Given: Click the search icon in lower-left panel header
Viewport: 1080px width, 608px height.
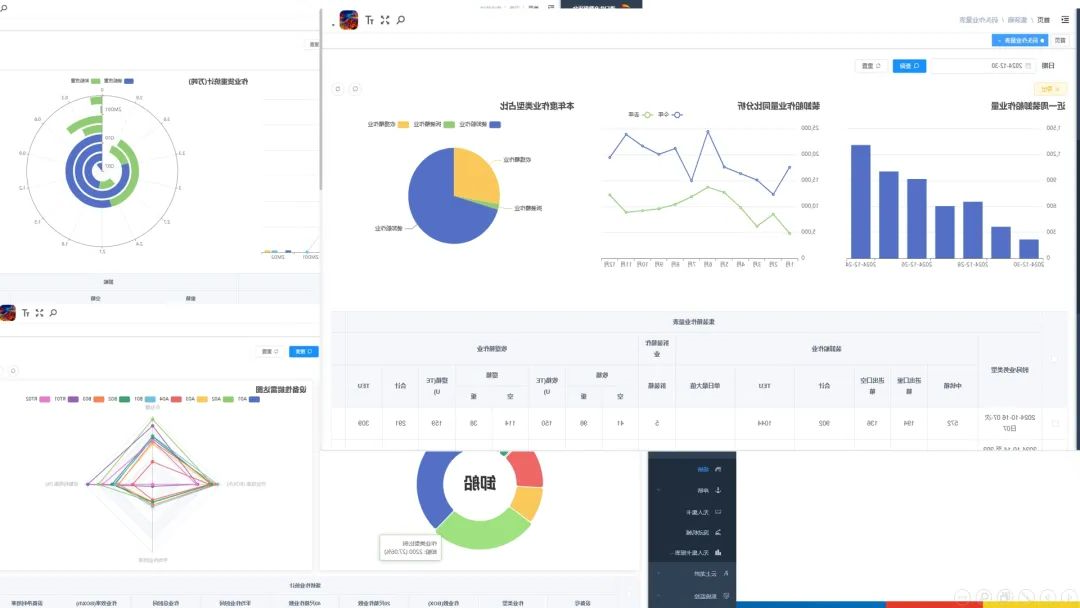Looking at the screenshot, I should point(53,313).
